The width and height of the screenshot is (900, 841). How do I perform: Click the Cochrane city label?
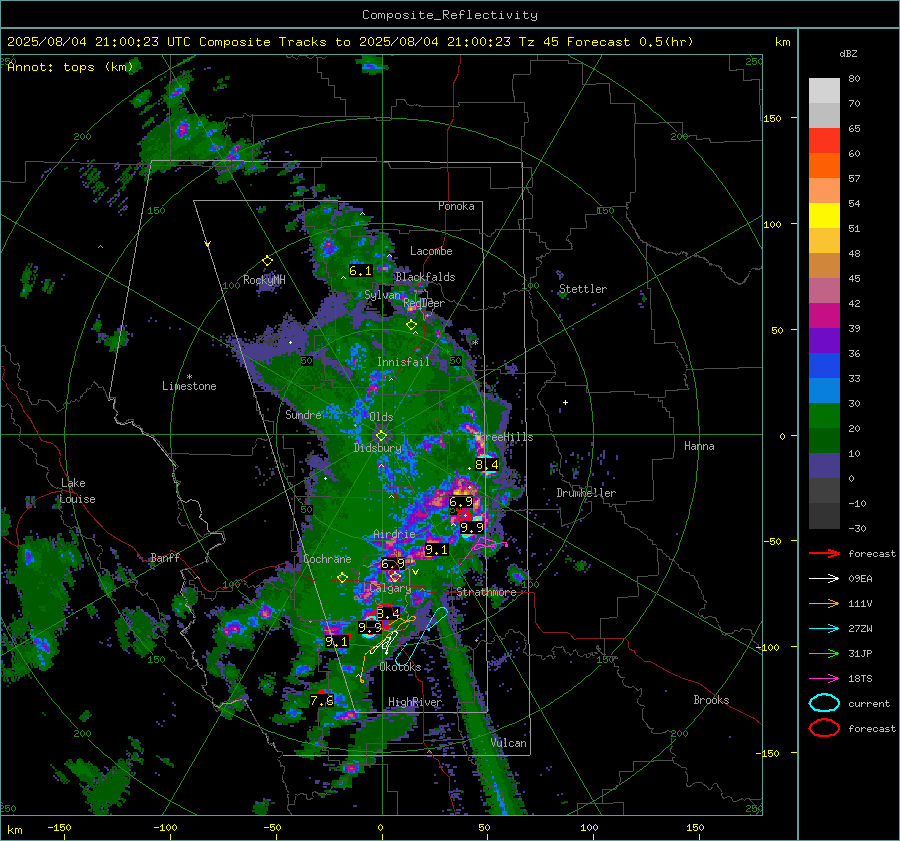click(327, 559)
